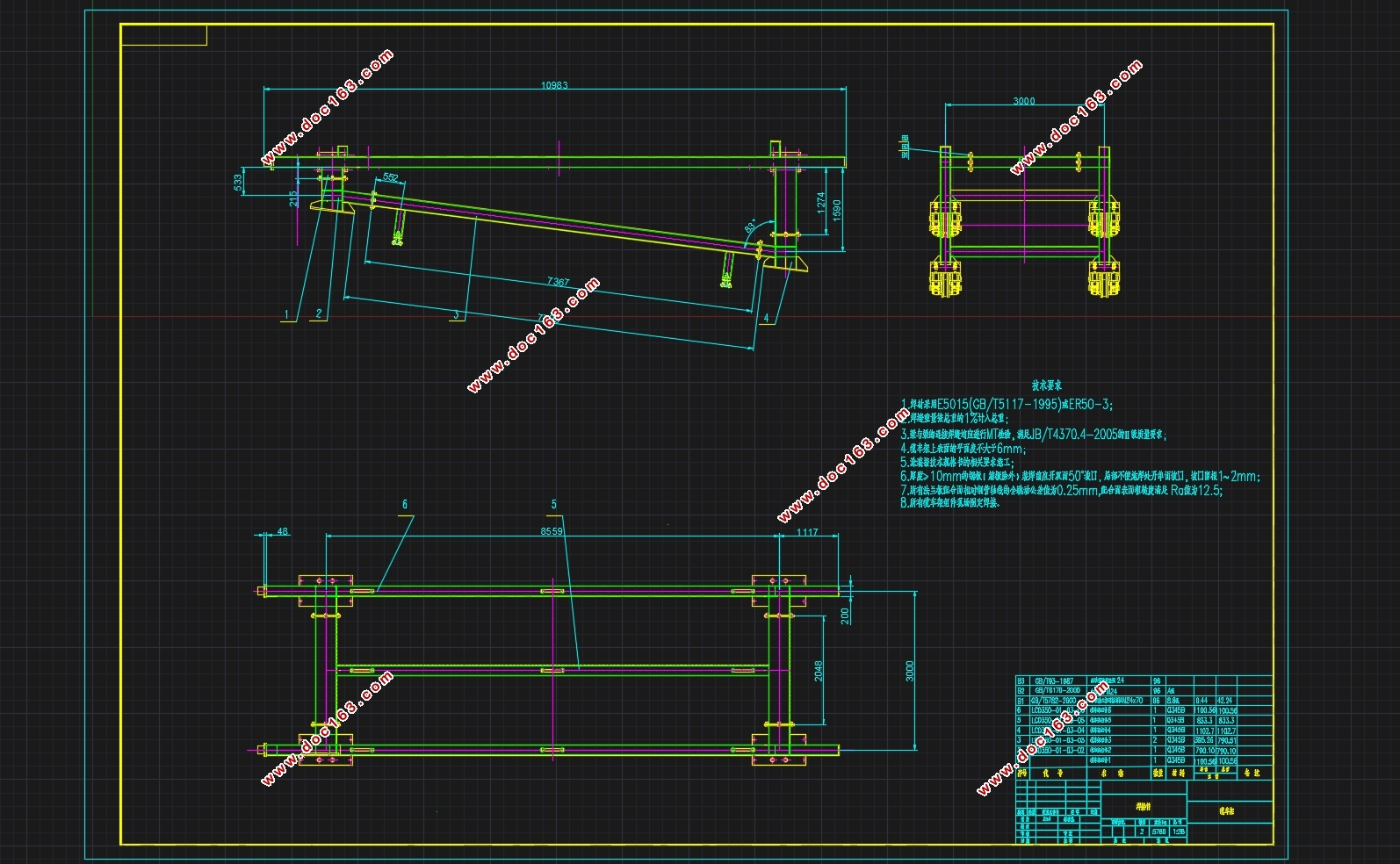Select the 1590 vertical dimension text
Viewport: 1400px width, 864px height.
pyautogui.click(x=837, y=211)
